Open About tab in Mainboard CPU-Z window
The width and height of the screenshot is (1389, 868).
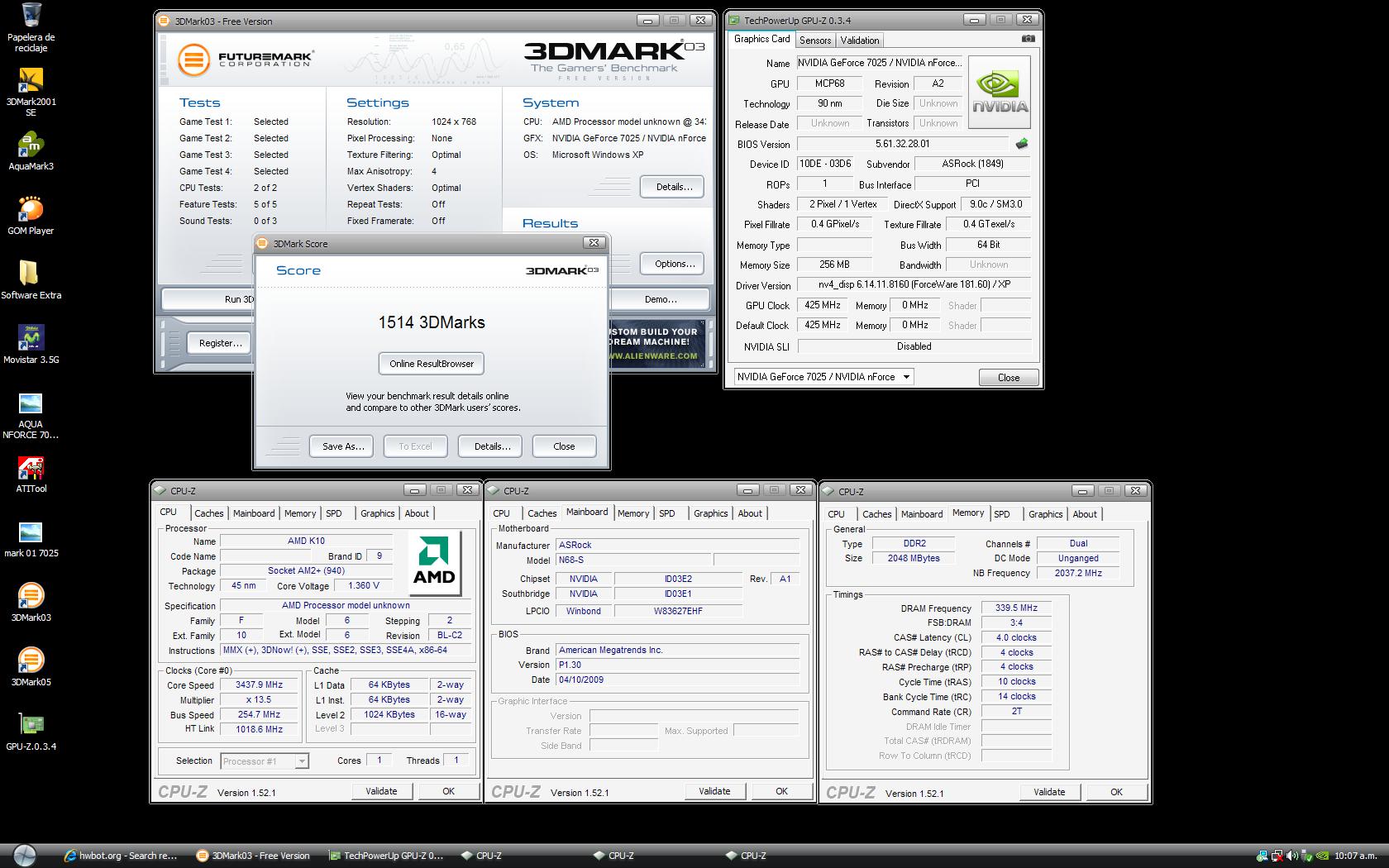[750, 513]
